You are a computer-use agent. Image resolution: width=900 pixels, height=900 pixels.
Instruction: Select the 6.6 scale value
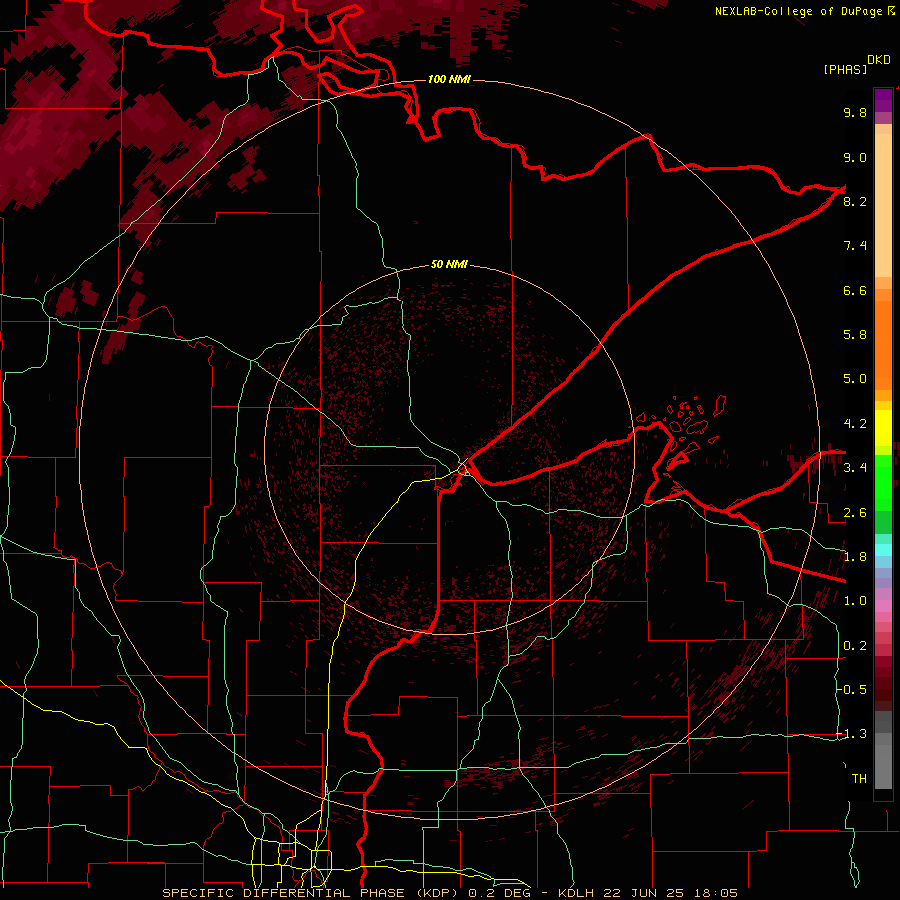coord(855,290)
